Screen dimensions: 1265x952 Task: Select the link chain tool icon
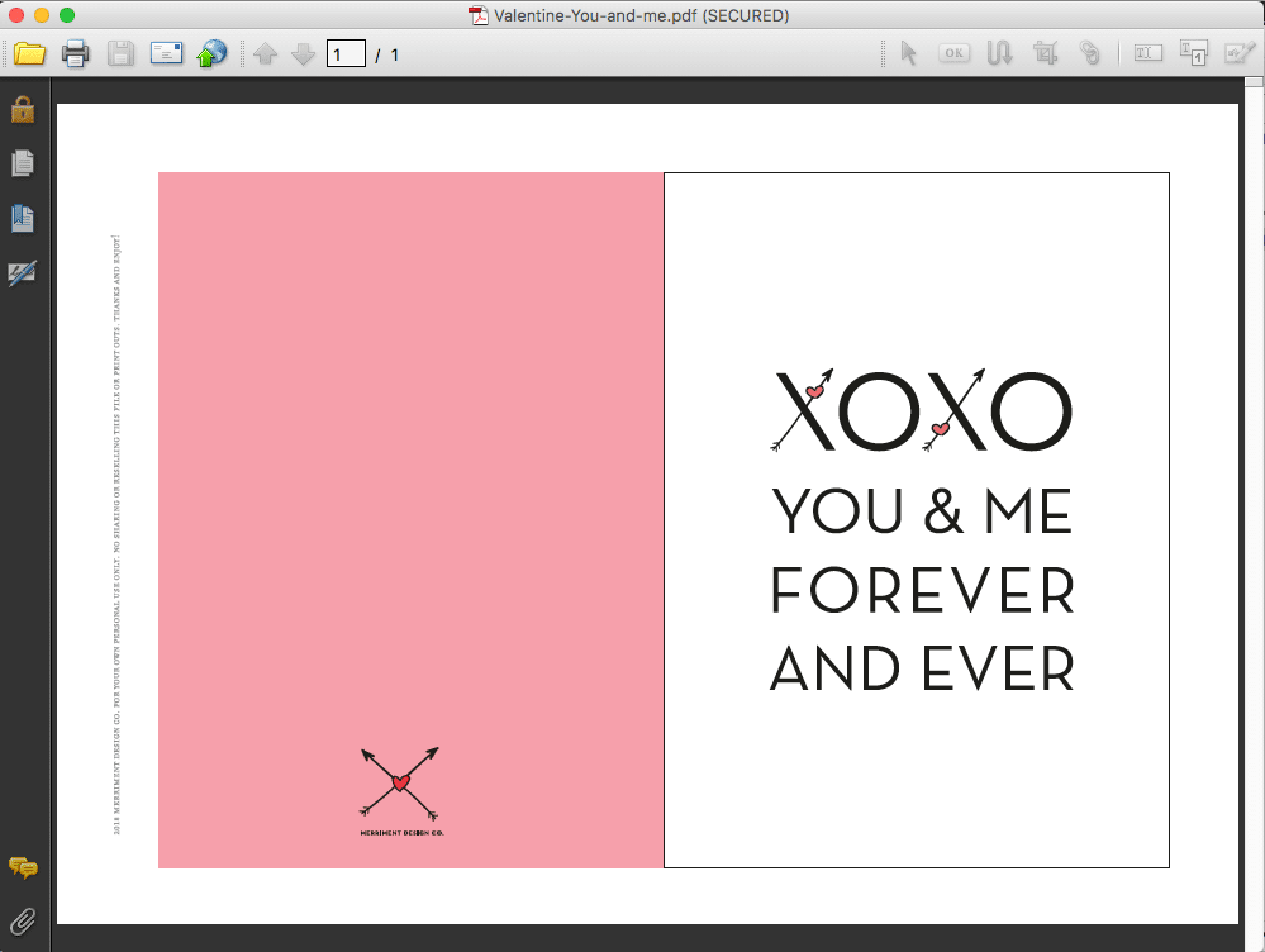pyautogui.click(x=1090, y=54)
